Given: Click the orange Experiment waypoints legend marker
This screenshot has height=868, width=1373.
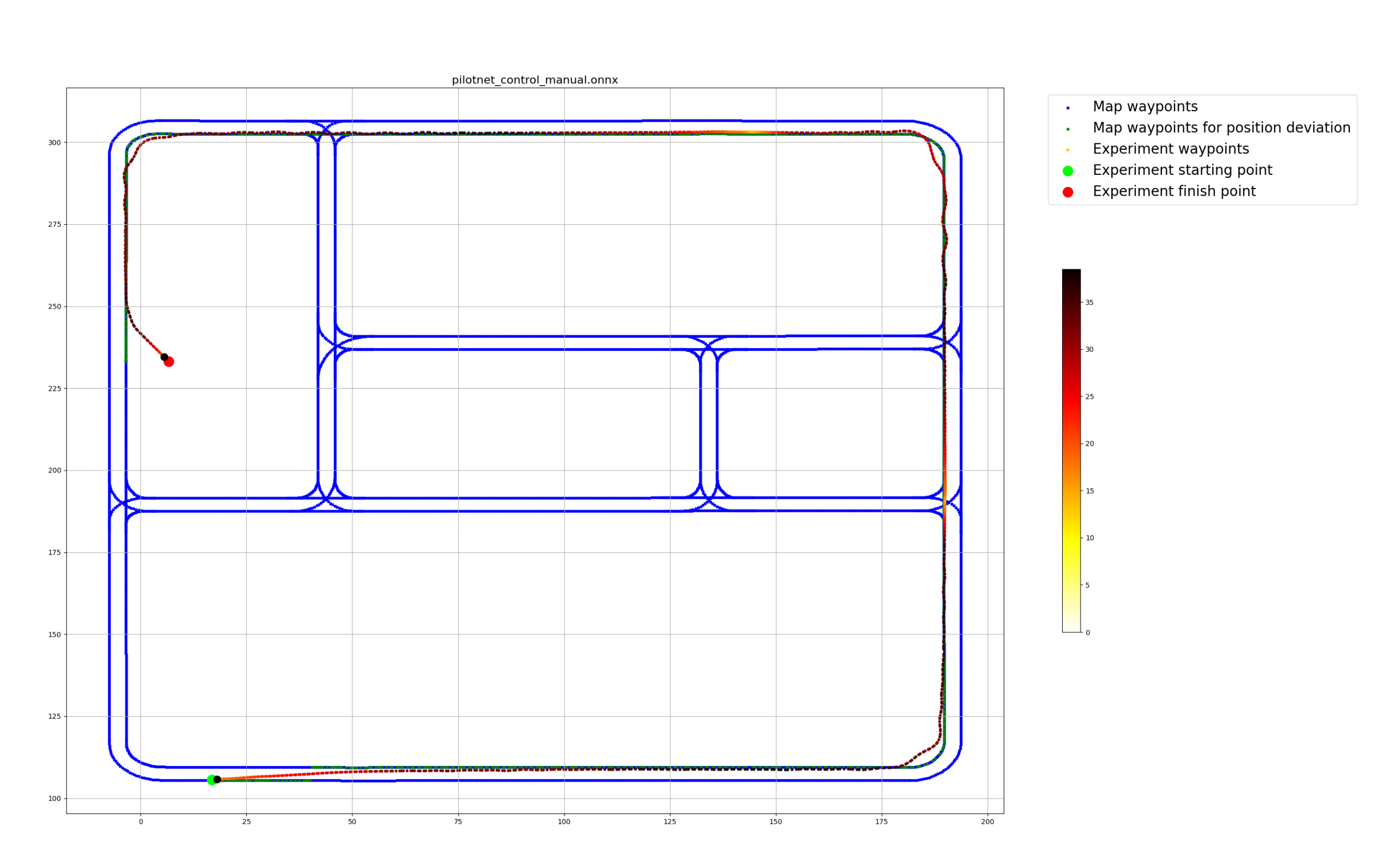Looking at the screenshot, I should pyautogui.click(x=1068, y=150).
